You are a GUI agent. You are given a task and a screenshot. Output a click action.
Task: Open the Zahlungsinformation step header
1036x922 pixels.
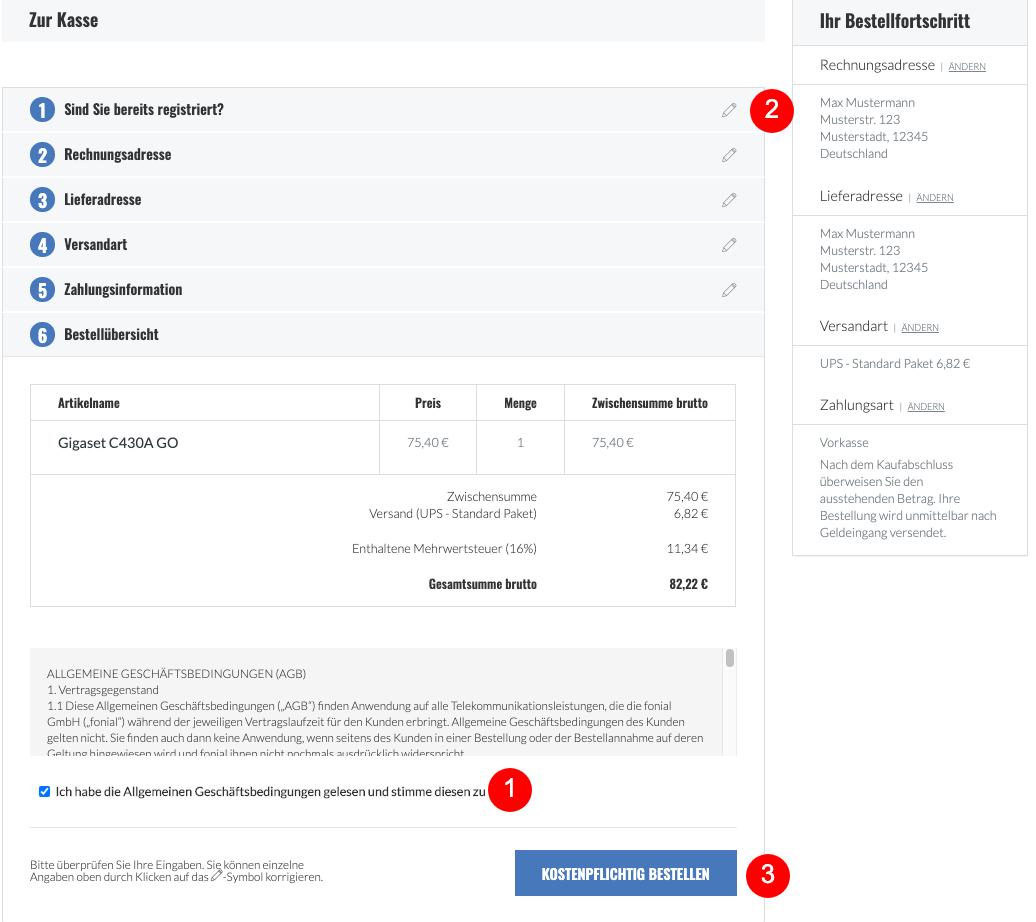383,289
